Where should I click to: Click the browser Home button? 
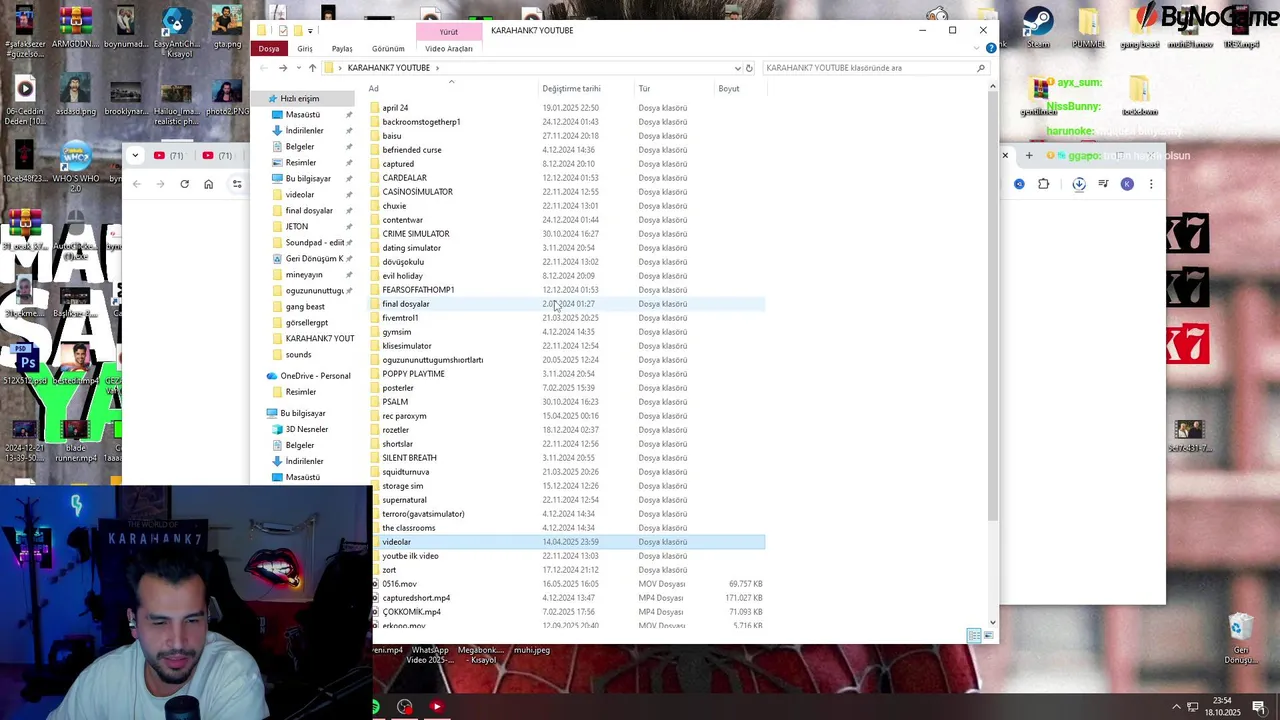click(208, 184)
